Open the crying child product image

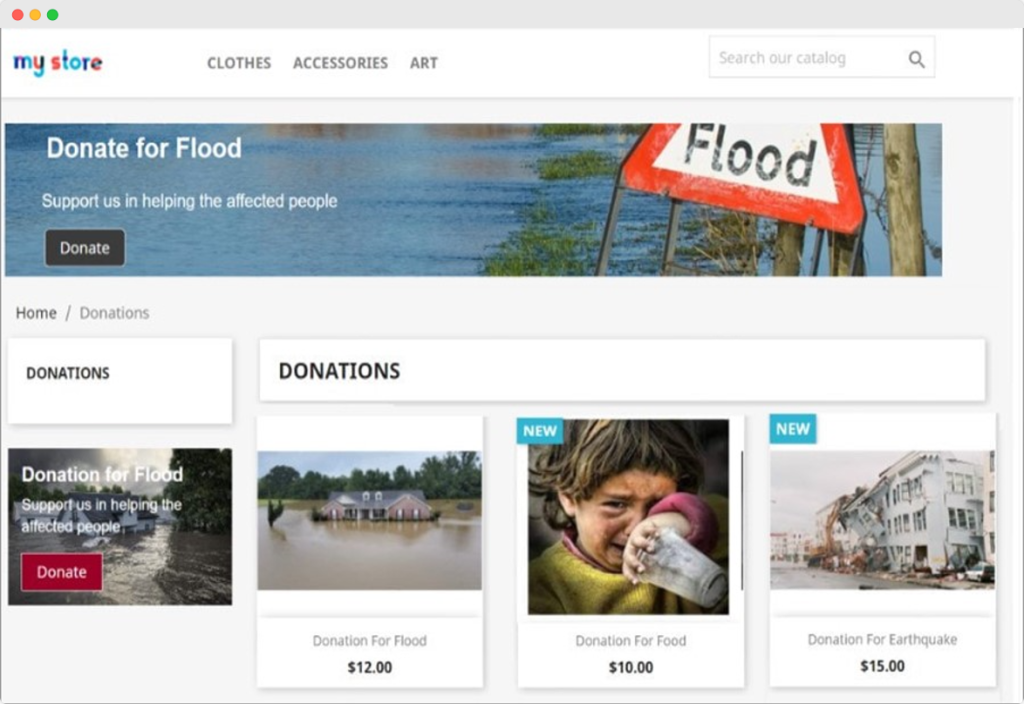tap(628, 516)
